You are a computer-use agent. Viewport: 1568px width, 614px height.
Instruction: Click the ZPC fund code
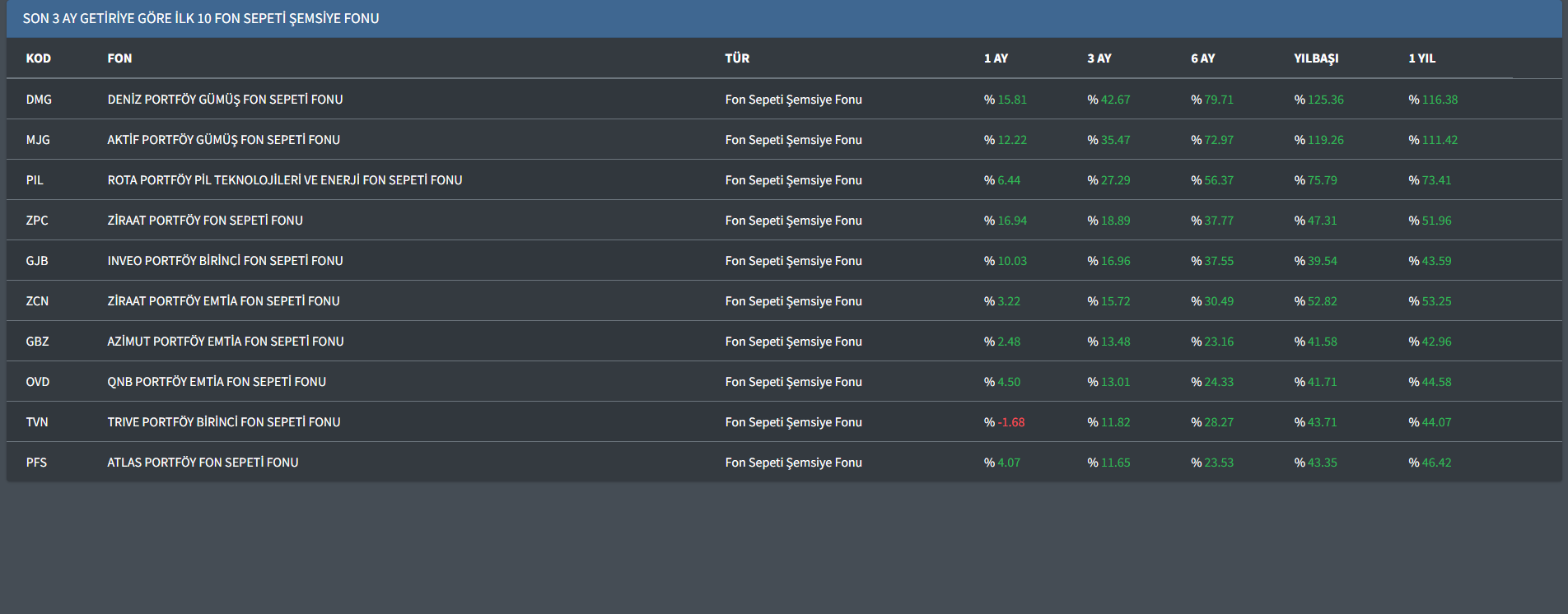37,221
